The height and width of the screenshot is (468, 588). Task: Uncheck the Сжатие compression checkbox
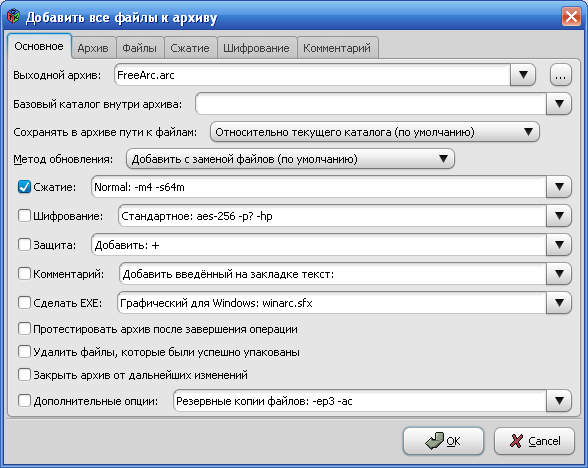tap(24, 187)
